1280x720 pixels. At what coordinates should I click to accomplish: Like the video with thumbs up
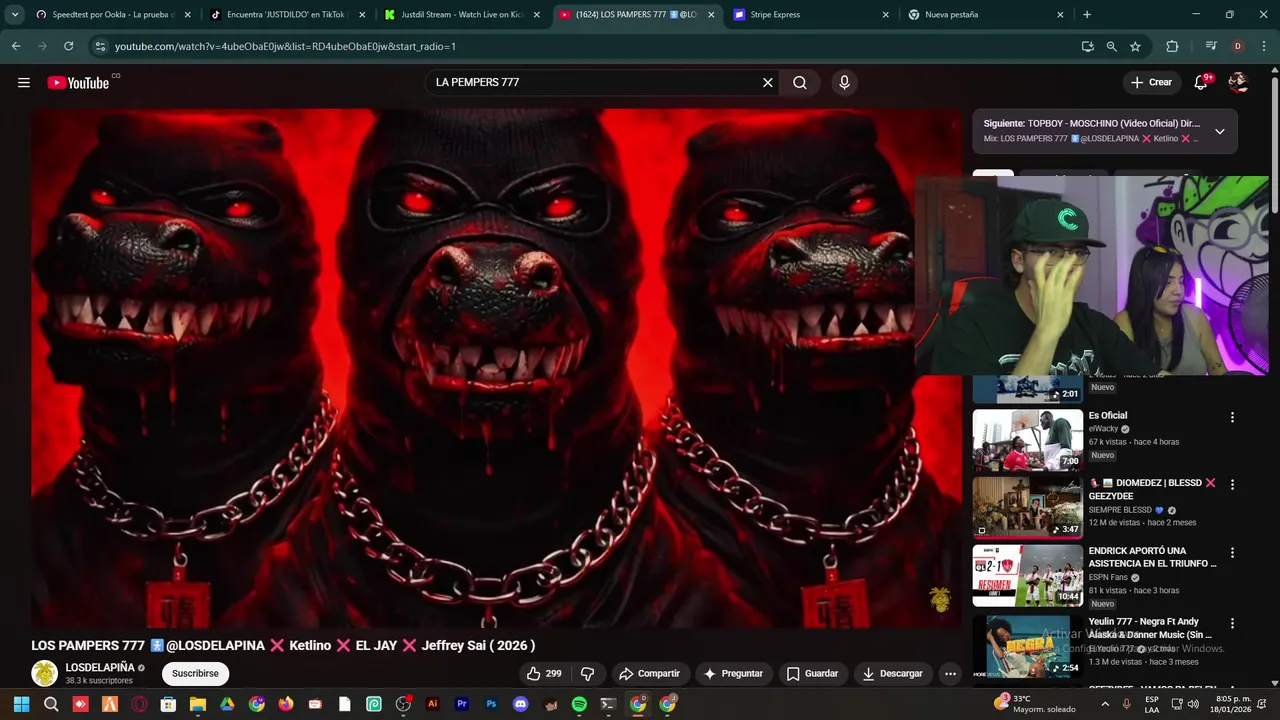click(544, 674)
